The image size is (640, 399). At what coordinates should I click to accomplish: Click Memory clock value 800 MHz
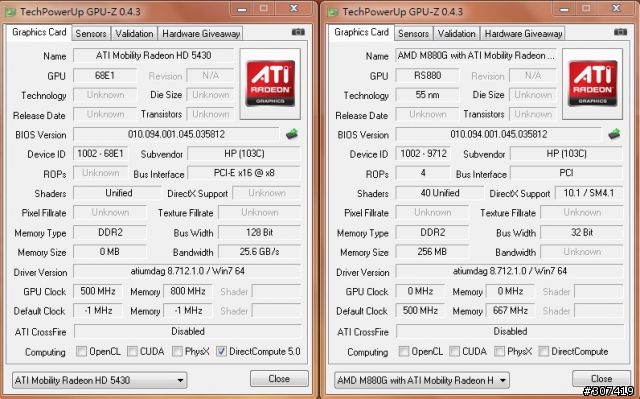pyautogui.click(x=188, y=291)
